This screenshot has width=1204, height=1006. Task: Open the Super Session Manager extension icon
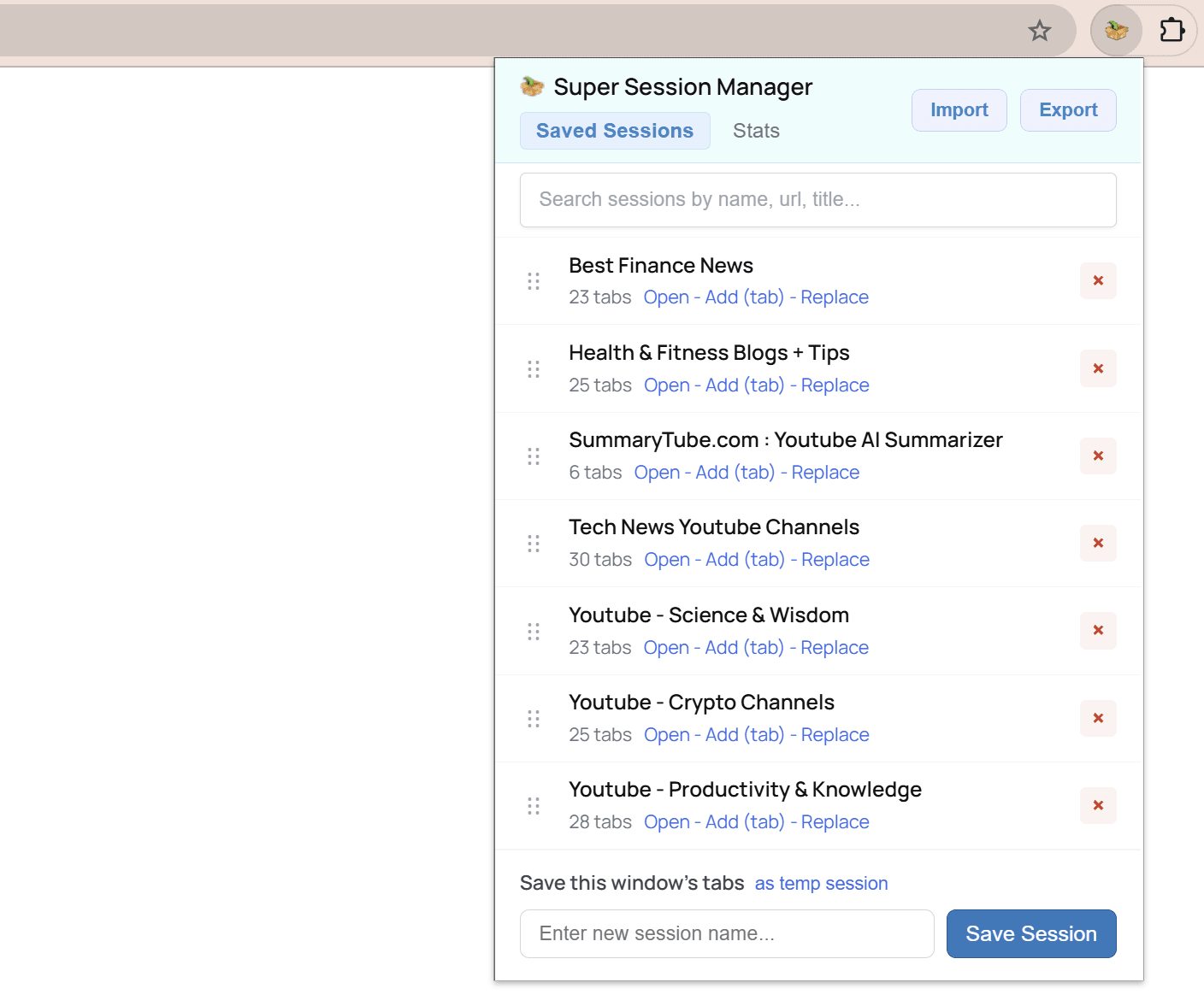(x=1115, y=30)
